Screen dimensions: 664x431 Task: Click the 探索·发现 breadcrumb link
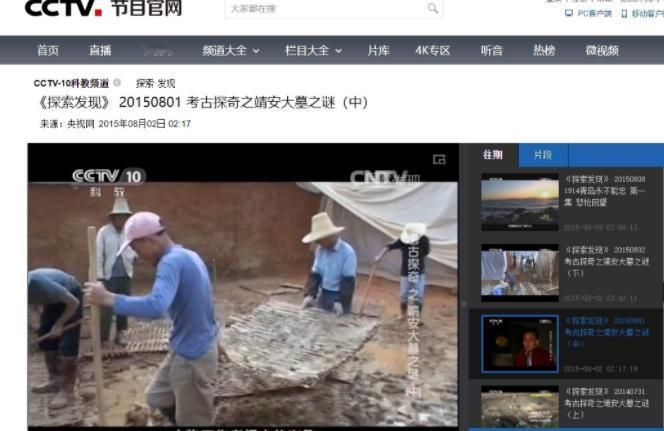click(155, 83)
